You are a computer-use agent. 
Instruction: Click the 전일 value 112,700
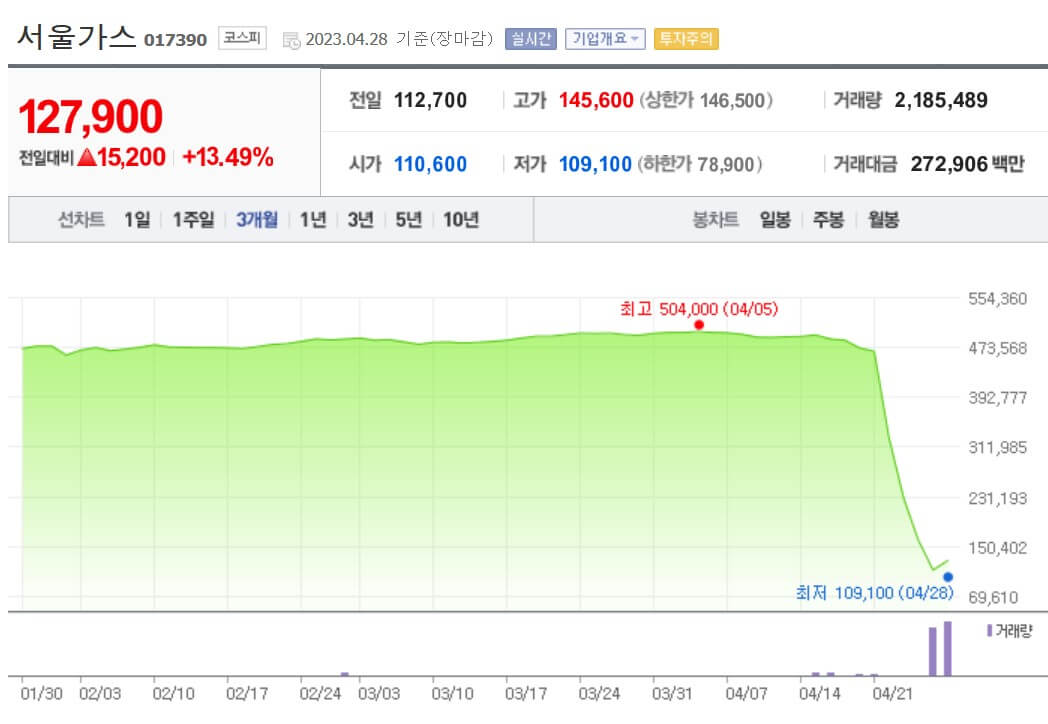[430, 100]
